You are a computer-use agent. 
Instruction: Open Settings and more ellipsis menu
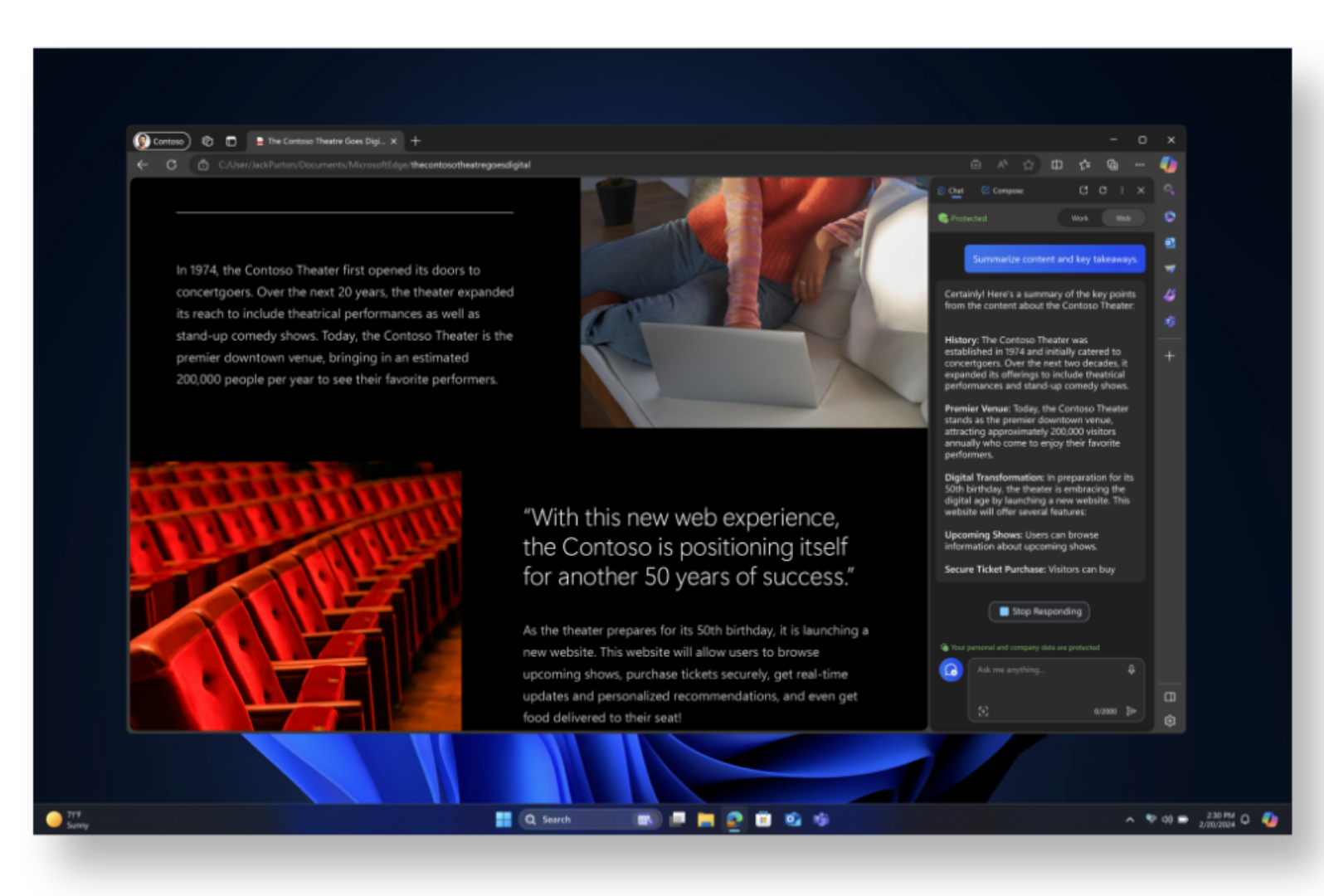[1140, 164]
